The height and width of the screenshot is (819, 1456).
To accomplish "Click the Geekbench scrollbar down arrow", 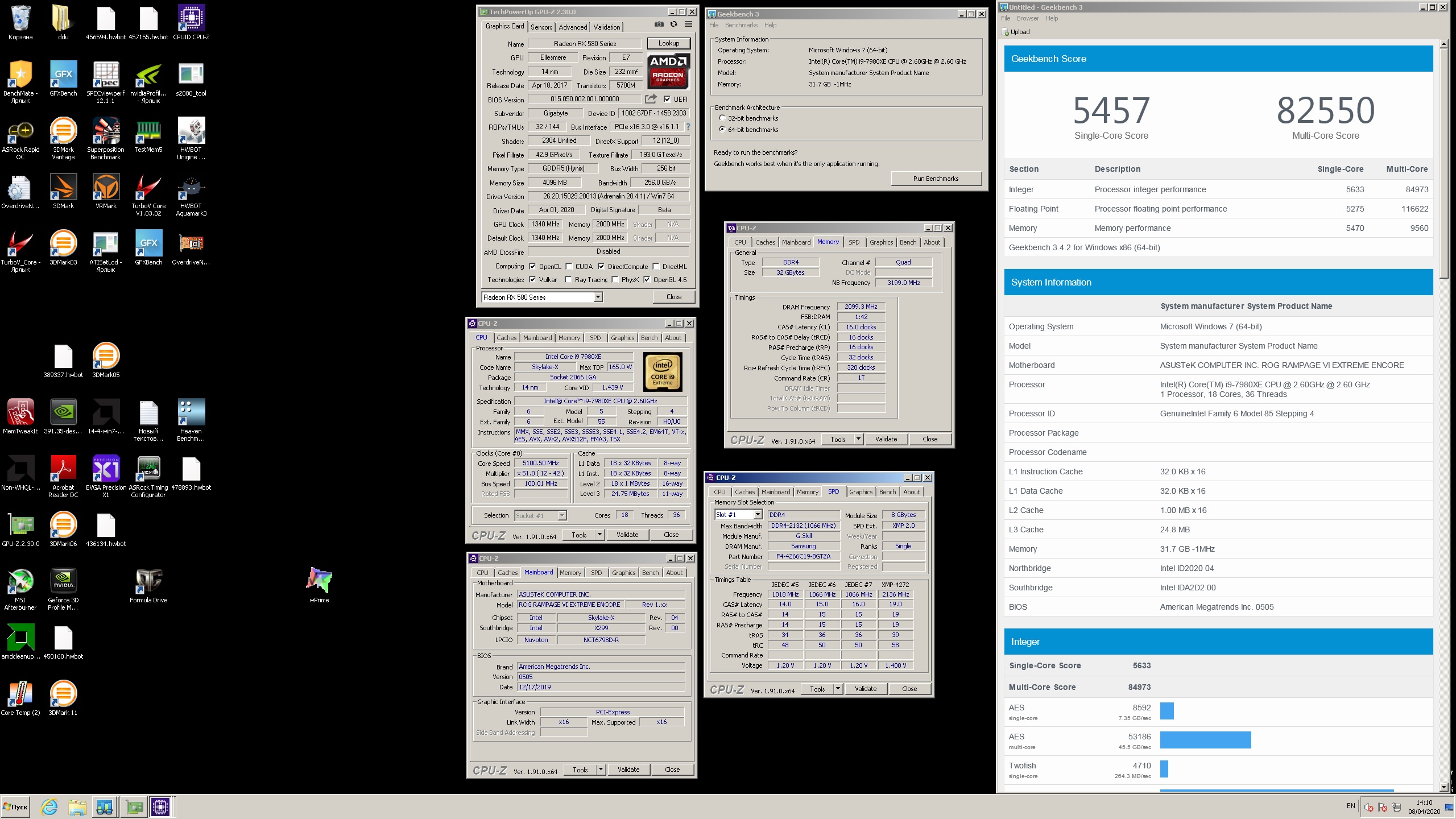I will (x=1443, y=787).
